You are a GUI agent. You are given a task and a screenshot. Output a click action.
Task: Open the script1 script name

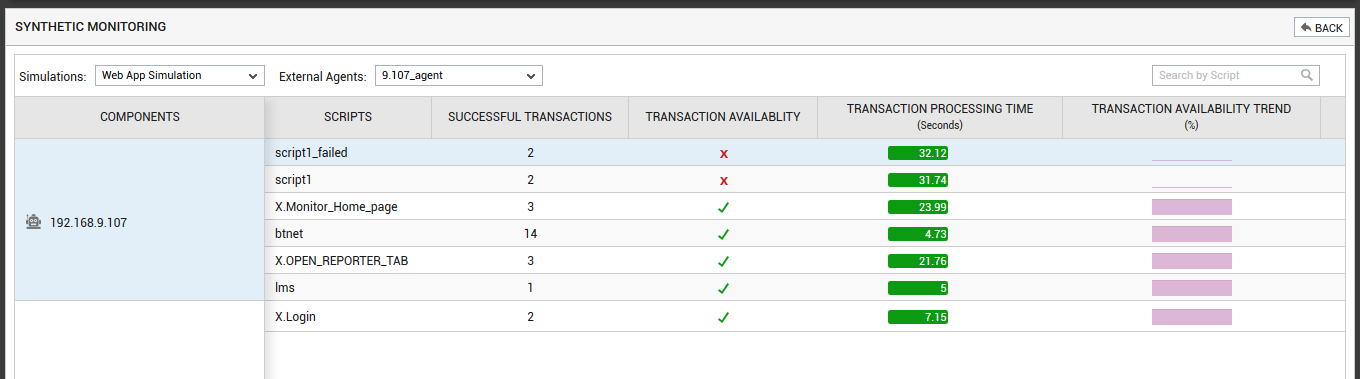(x=293, y=180)
